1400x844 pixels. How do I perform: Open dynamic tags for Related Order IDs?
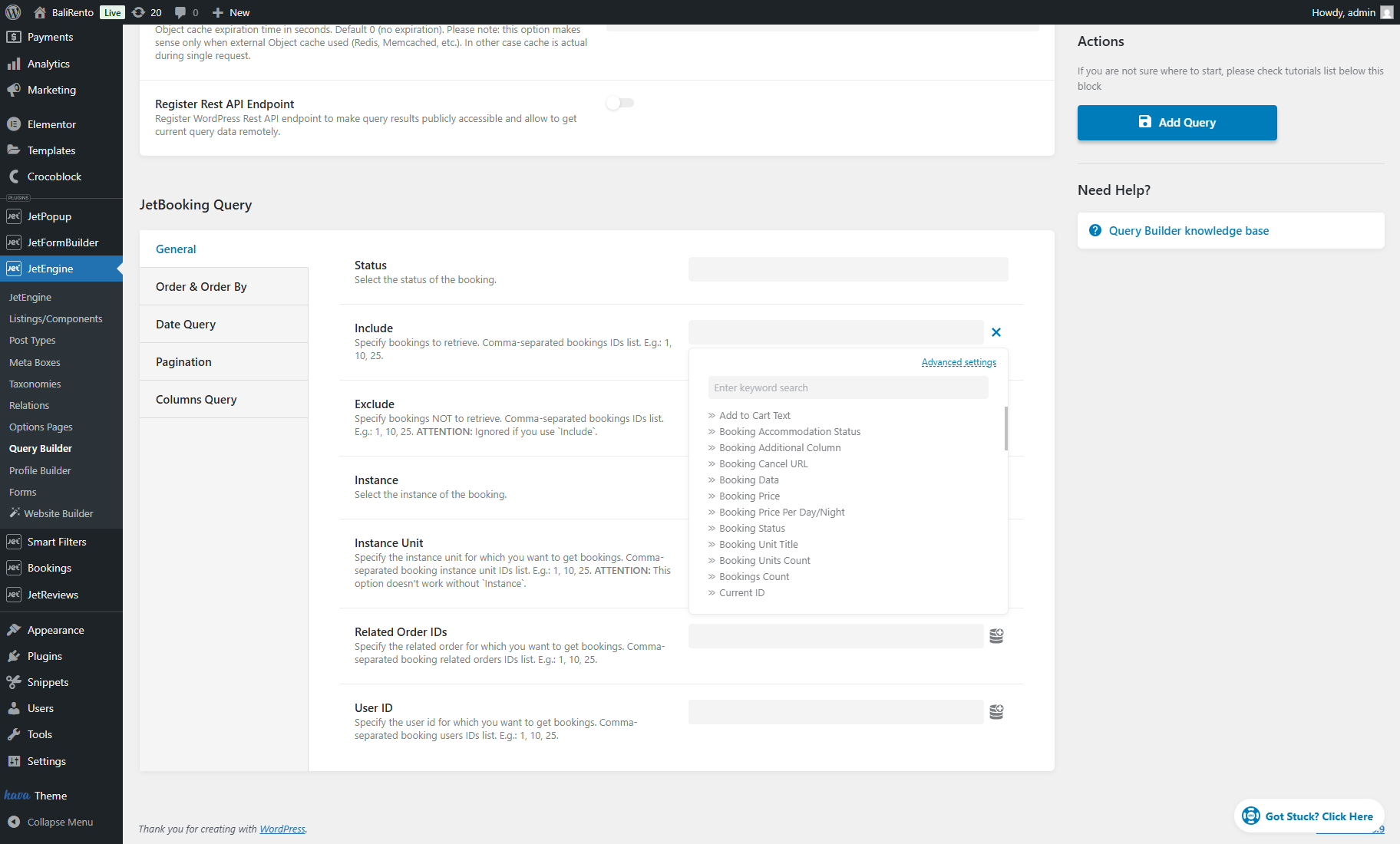[x=996, y=636]
